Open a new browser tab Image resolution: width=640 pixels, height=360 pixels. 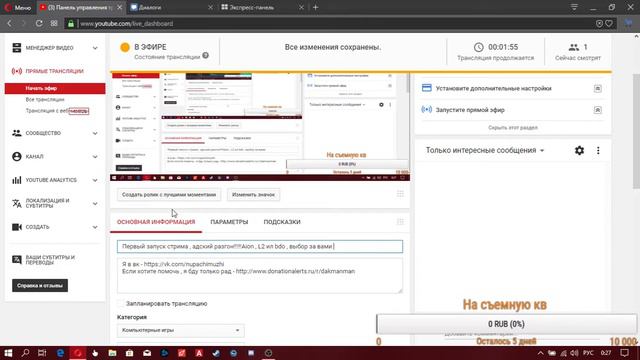tap(316, 7)
